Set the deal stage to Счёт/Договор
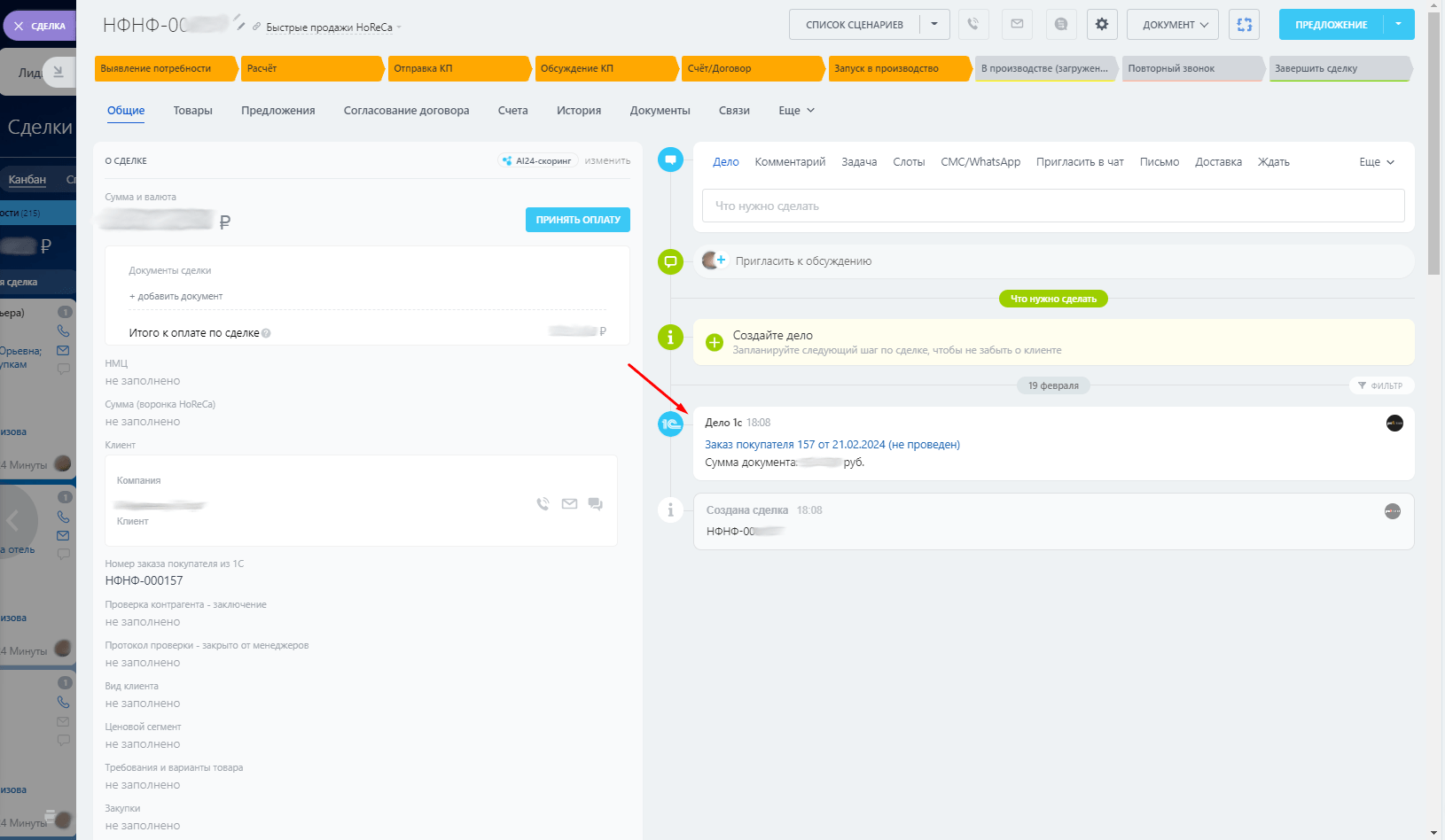The width and height of the screenshot is (1445, 840). 754,68
